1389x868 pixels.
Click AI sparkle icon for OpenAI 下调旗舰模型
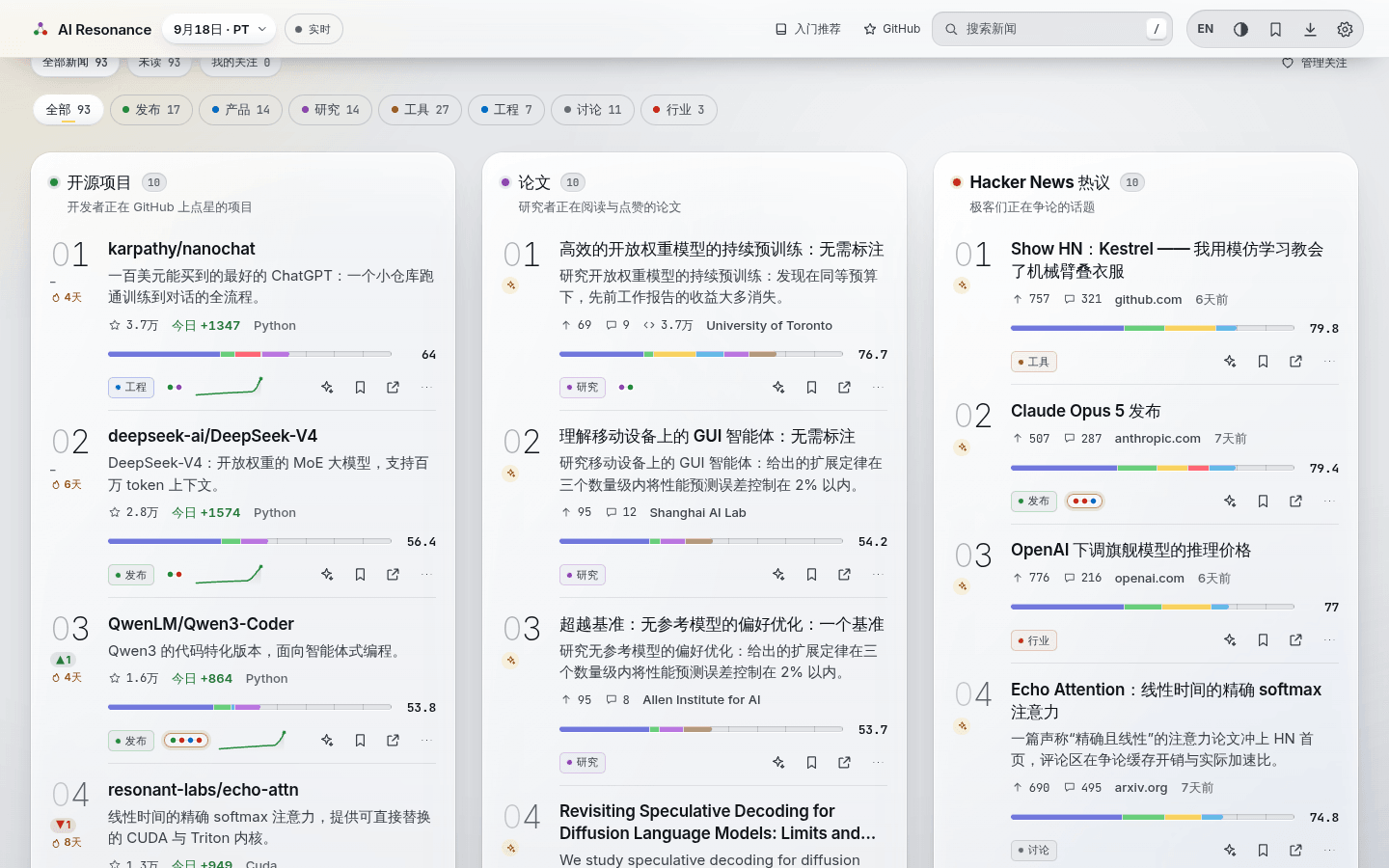pyautogui.click(x=1230, y=640)
